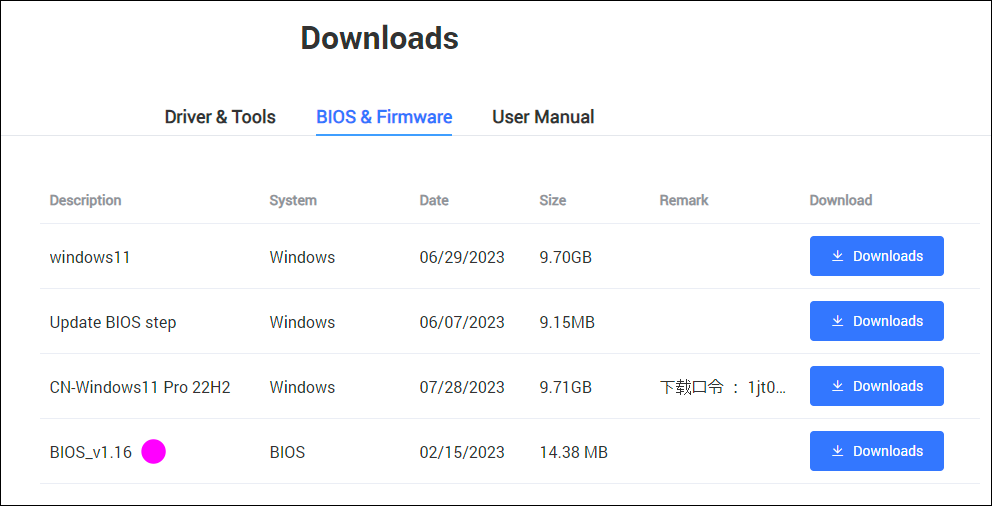Click the 06/29/2023 date cell
The height and width of the screenshot is (506, 992).
click(x=462, y=257)
